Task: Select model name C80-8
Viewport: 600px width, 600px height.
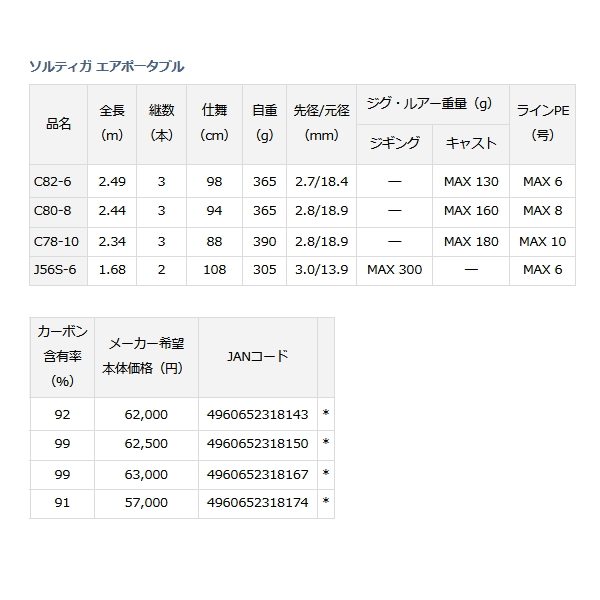Action: coord(52,211)
